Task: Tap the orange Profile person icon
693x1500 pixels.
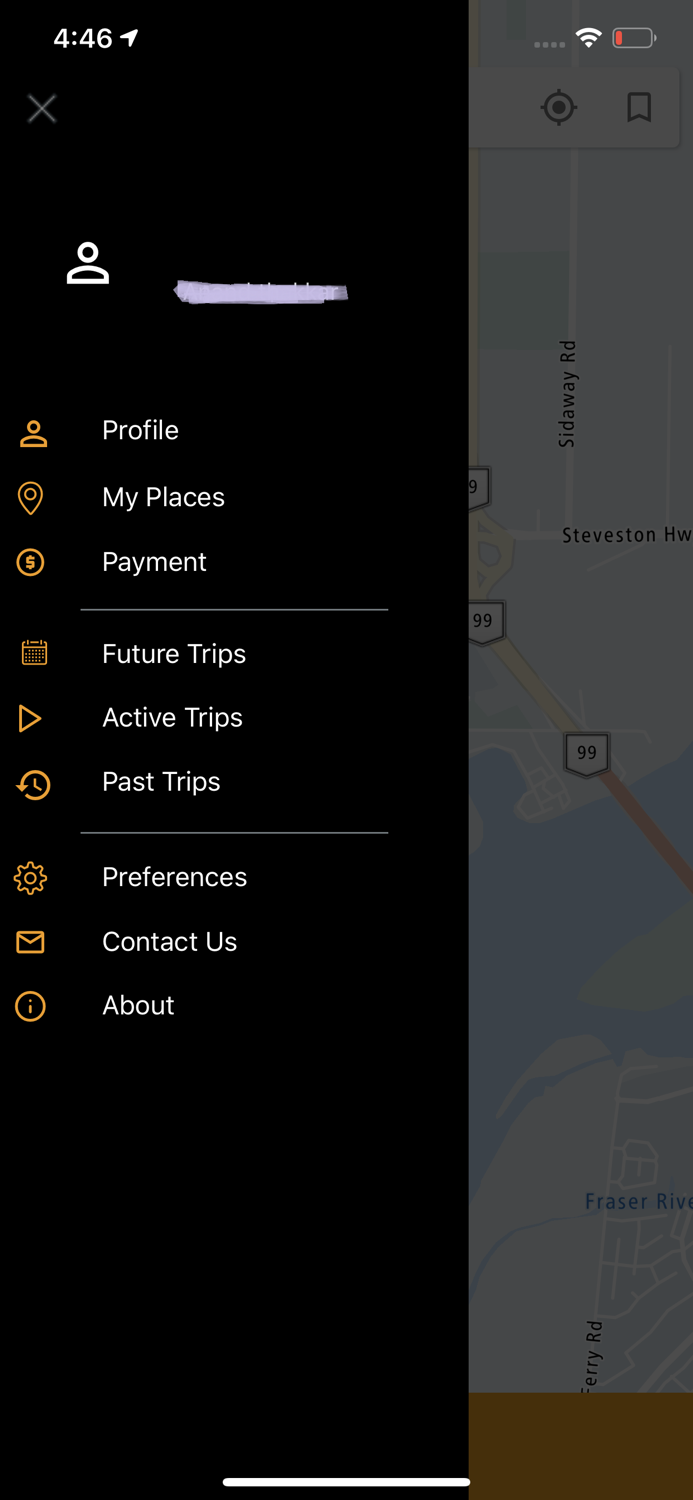Action: point(33,433)
